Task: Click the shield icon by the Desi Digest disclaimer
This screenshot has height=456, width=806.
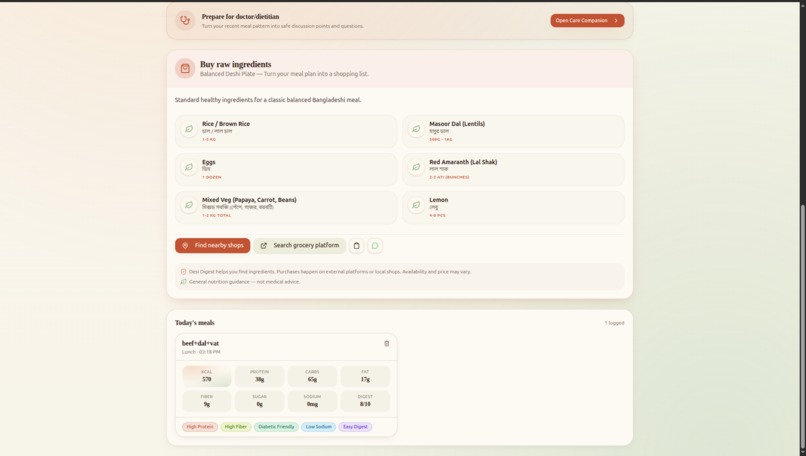Action: [x=184, y=271]
